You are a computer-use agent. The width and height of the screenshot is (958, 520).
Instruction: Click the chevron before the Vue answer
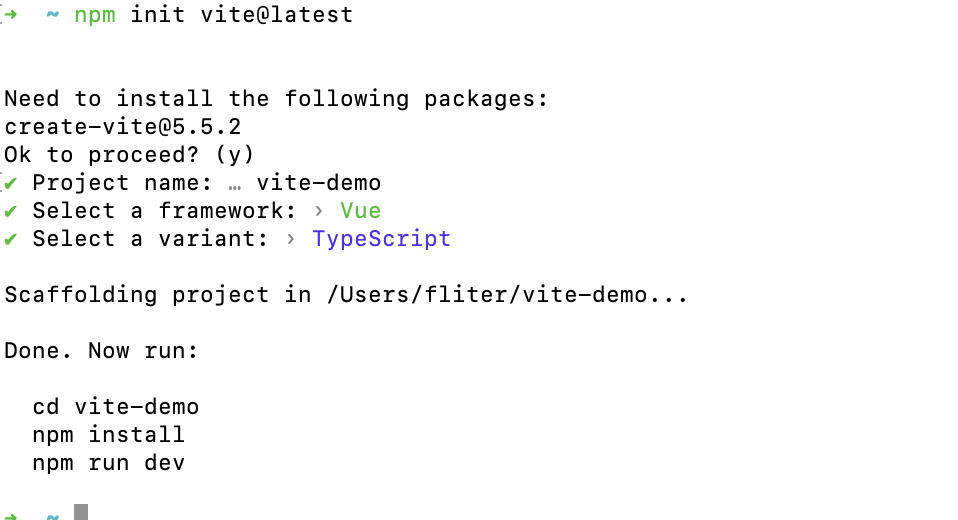point(319,211)
